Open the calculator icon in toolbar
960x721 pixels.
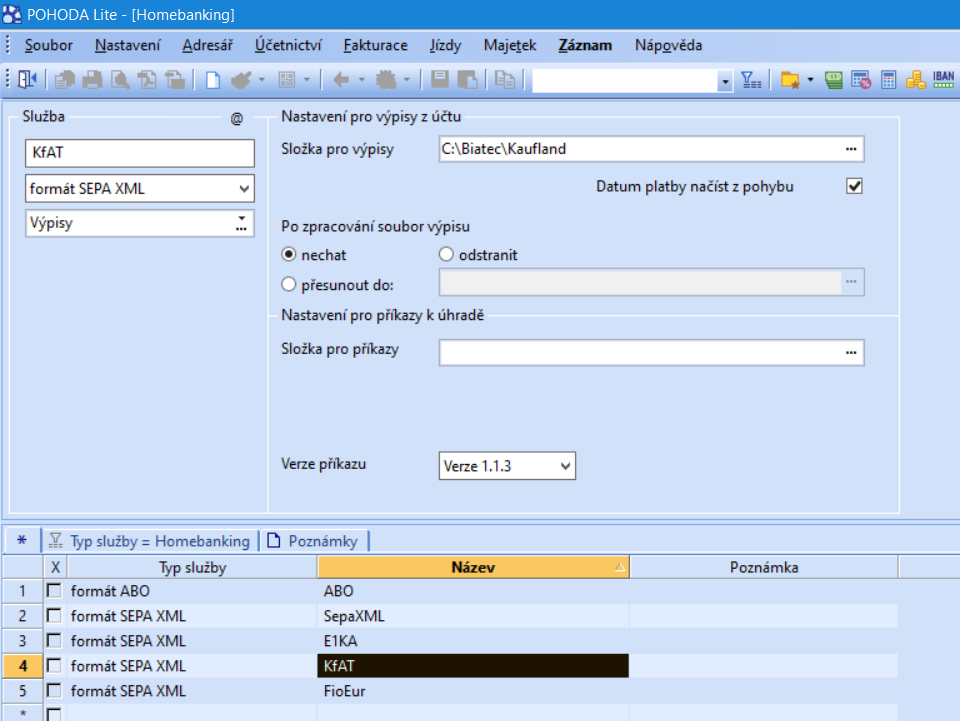tap(888, 81)
